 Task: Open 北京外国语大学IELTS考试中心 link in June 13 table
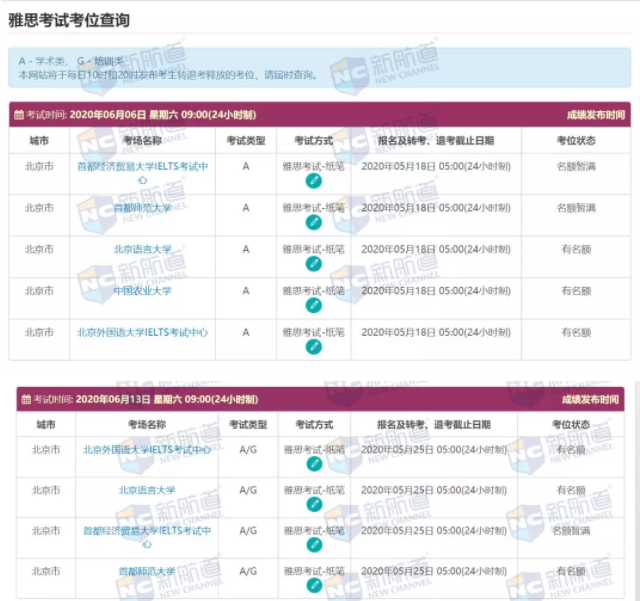[147, 450]
